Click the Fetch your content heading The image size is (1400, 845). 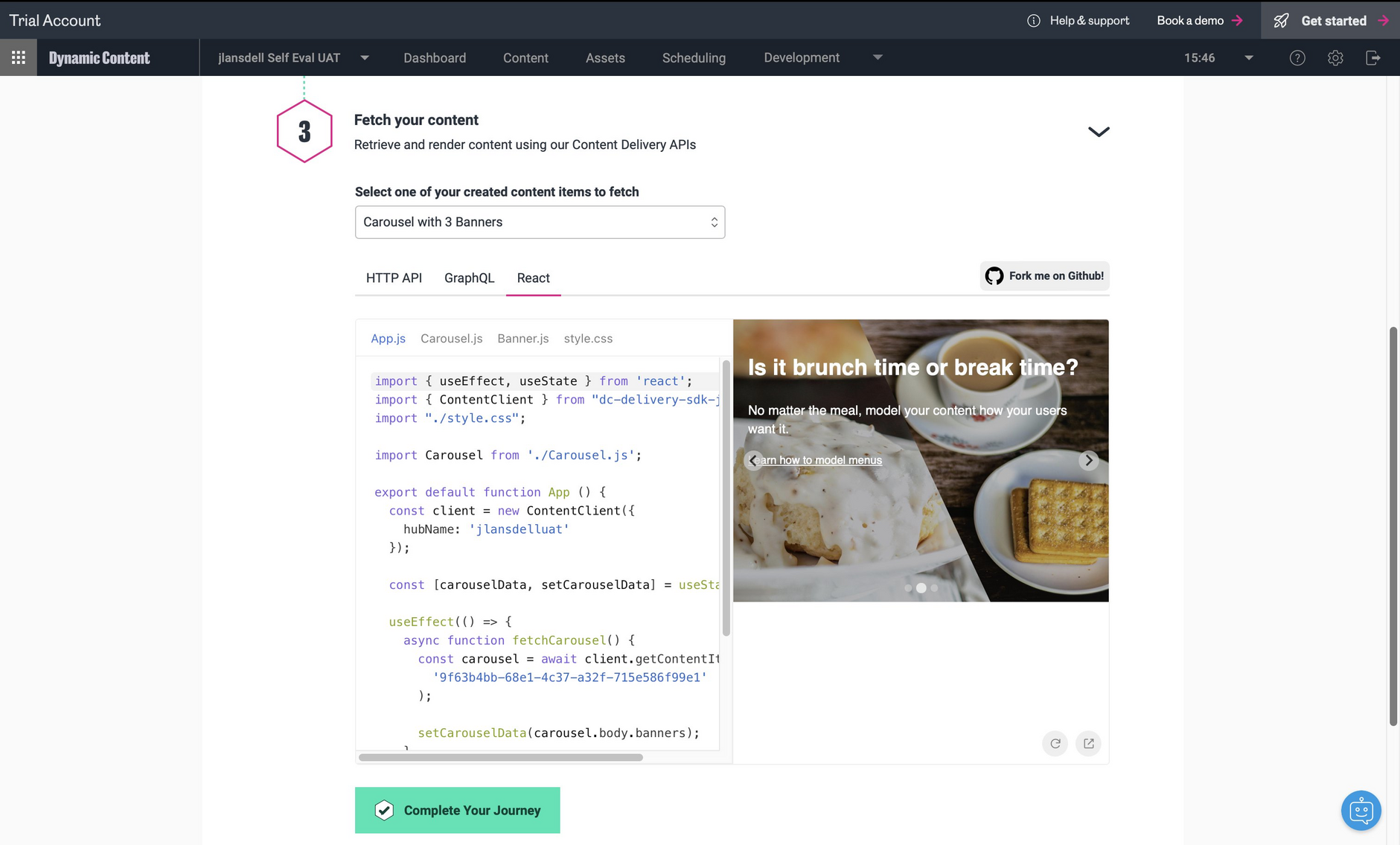(x=416, y=120)
